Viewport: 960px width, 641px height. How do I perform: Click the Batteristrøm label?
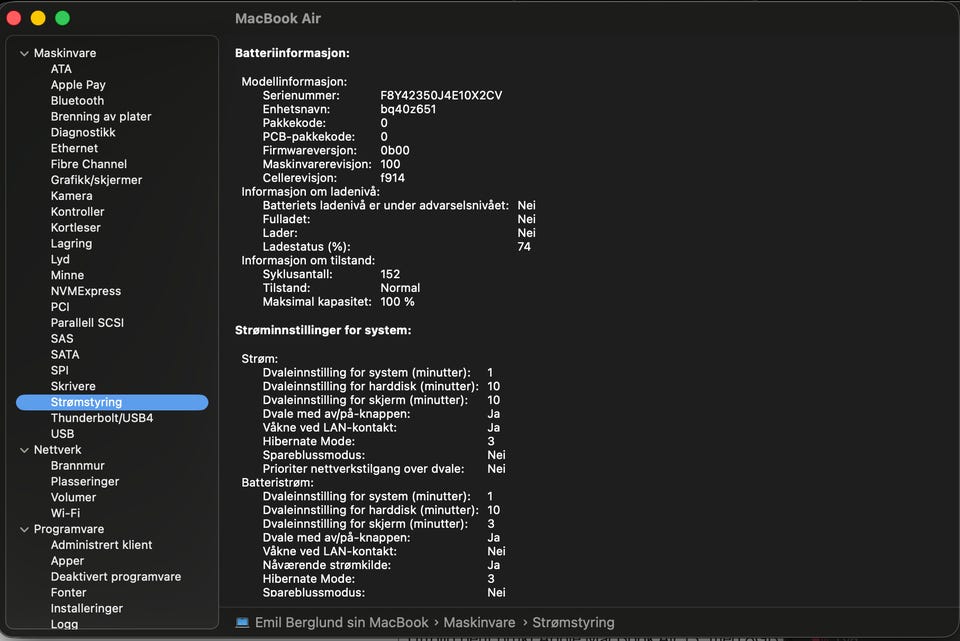[x=277, y=483]
